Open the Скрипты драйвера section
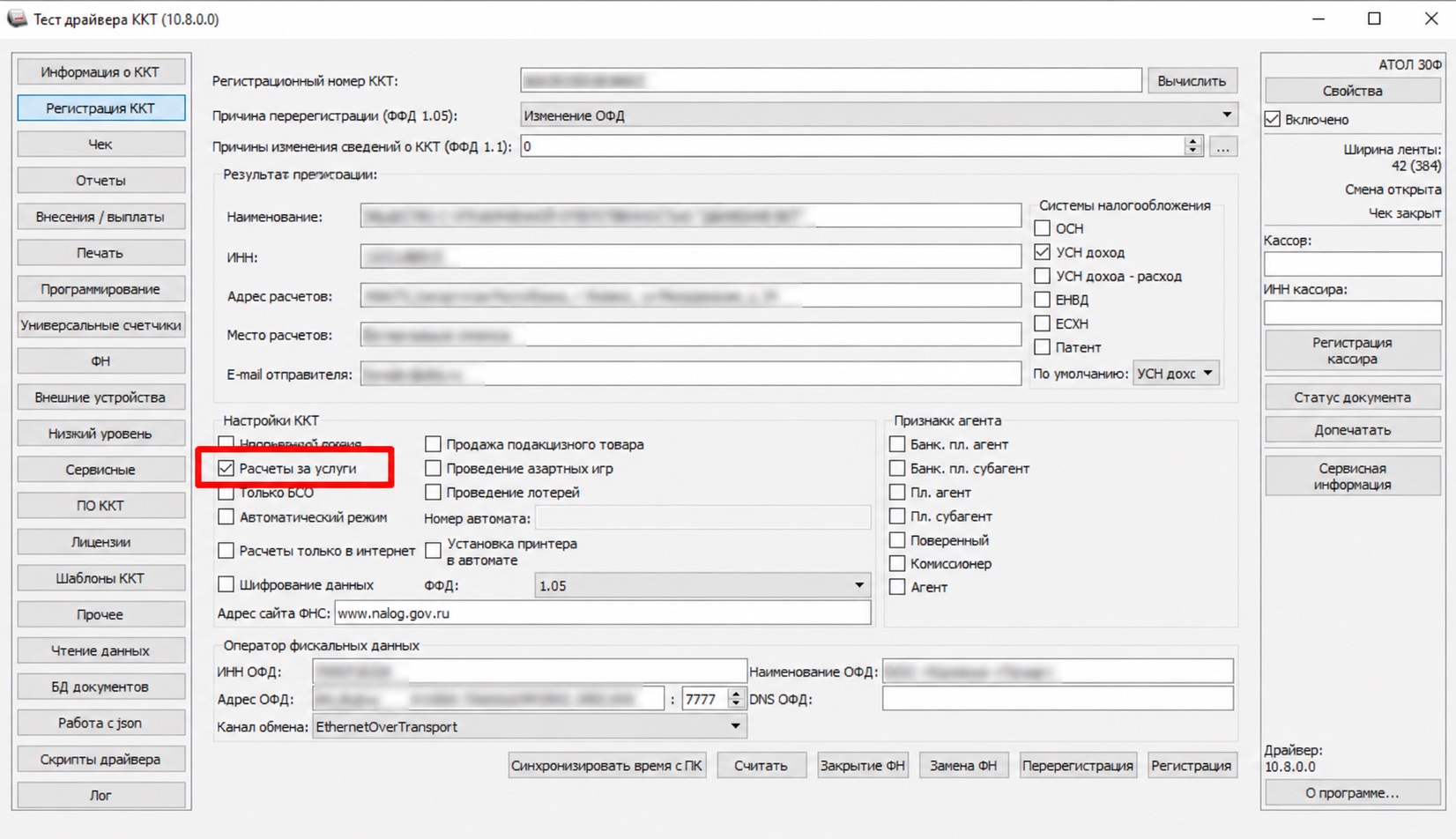The image size is (1456, 839). point(100,759)
